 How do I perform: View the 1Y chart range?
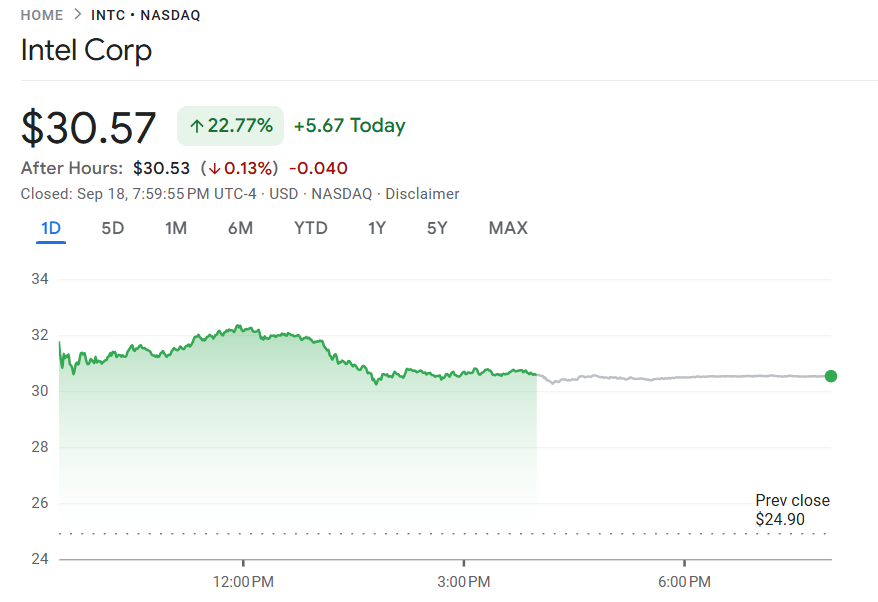377,228
